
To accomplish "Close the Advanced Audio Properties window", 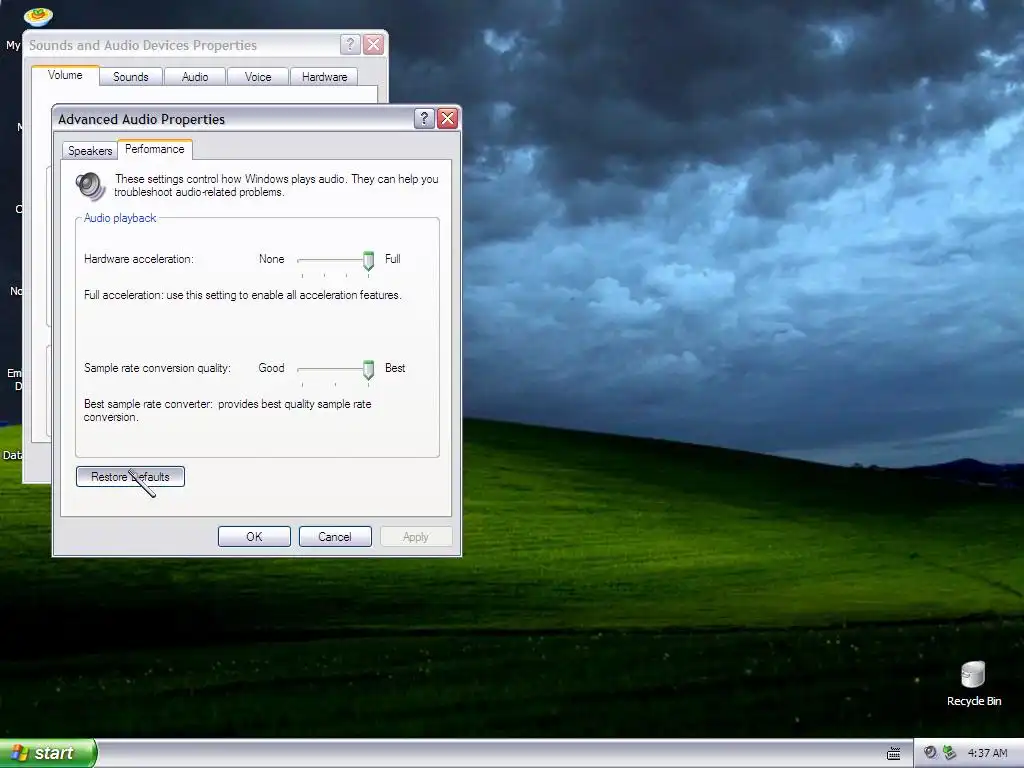I will point(447,118).
